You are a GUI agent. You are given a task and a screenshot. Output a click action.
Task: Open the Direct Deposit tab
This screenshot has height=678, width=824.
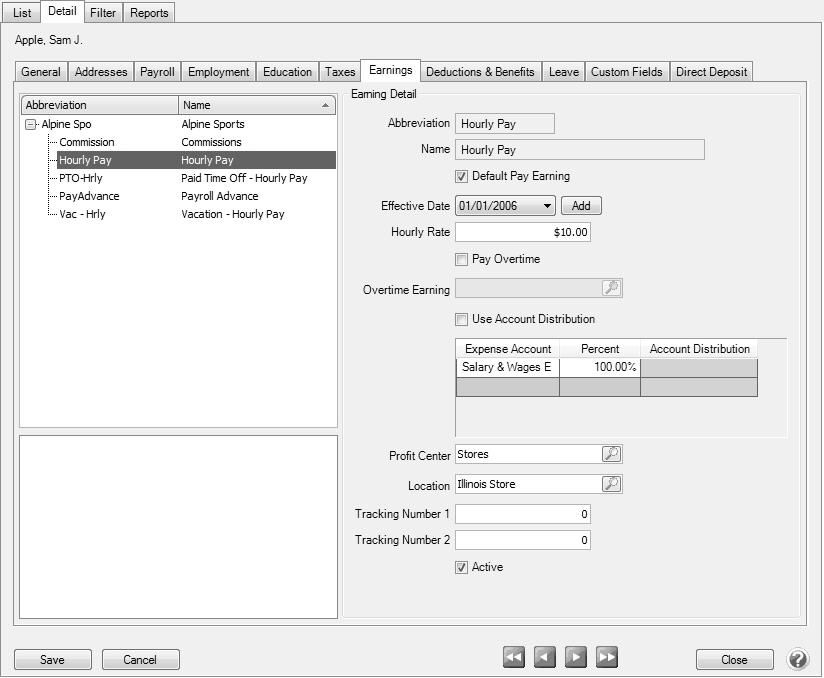(710, 72)
